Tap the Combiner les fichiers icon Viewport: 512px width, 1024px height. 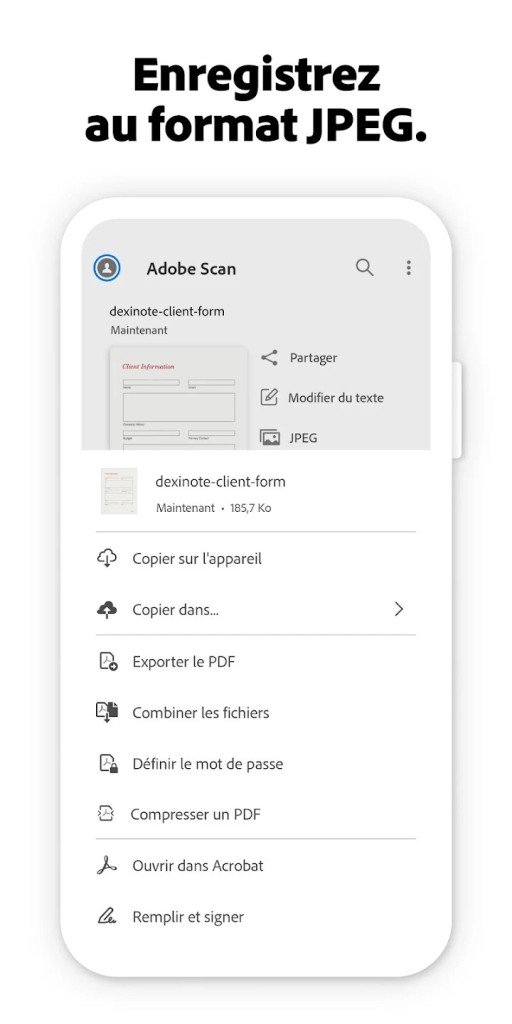click(x=107, y=712)
